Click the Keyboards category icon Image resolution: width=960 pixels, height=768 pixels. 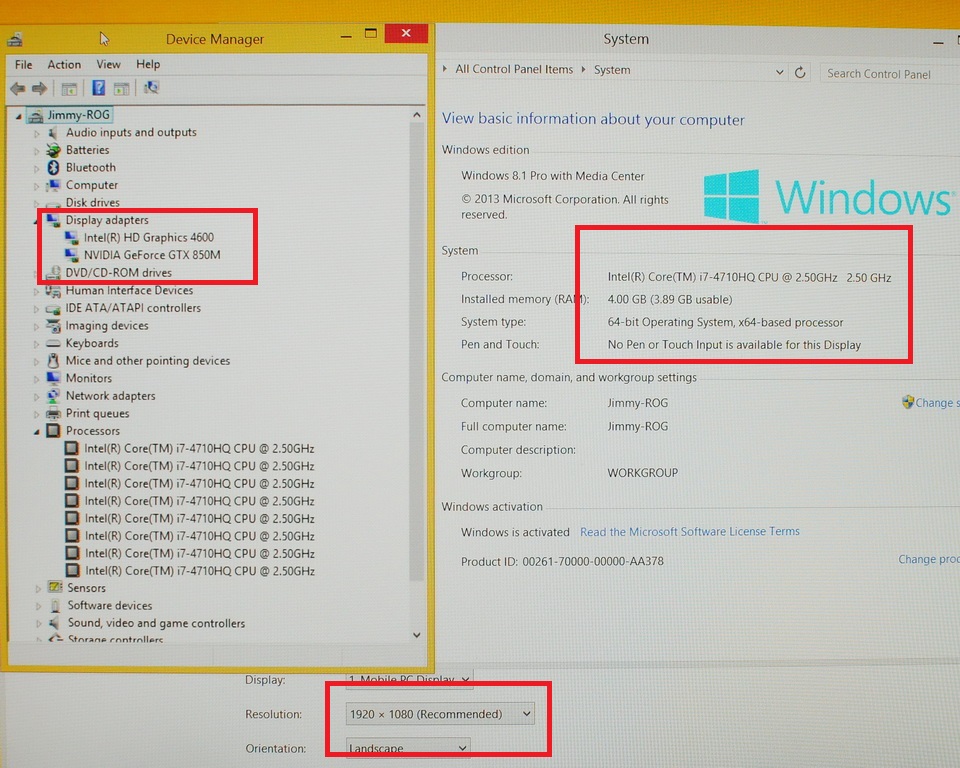(53, 344)
